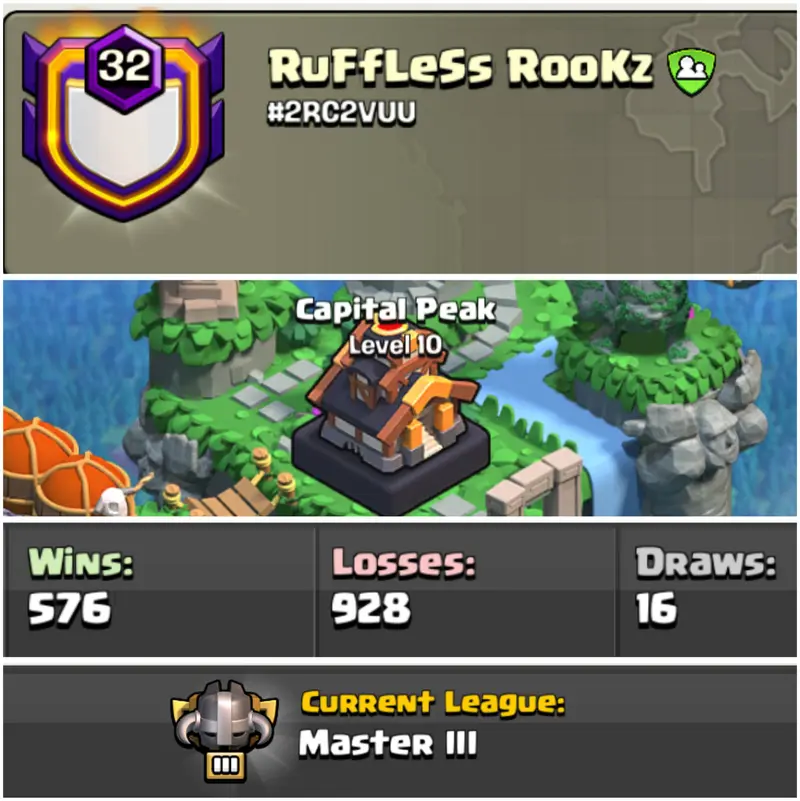800x801 pixels.
Task: Click the purple level 32 hexagon
Action: 124,68
